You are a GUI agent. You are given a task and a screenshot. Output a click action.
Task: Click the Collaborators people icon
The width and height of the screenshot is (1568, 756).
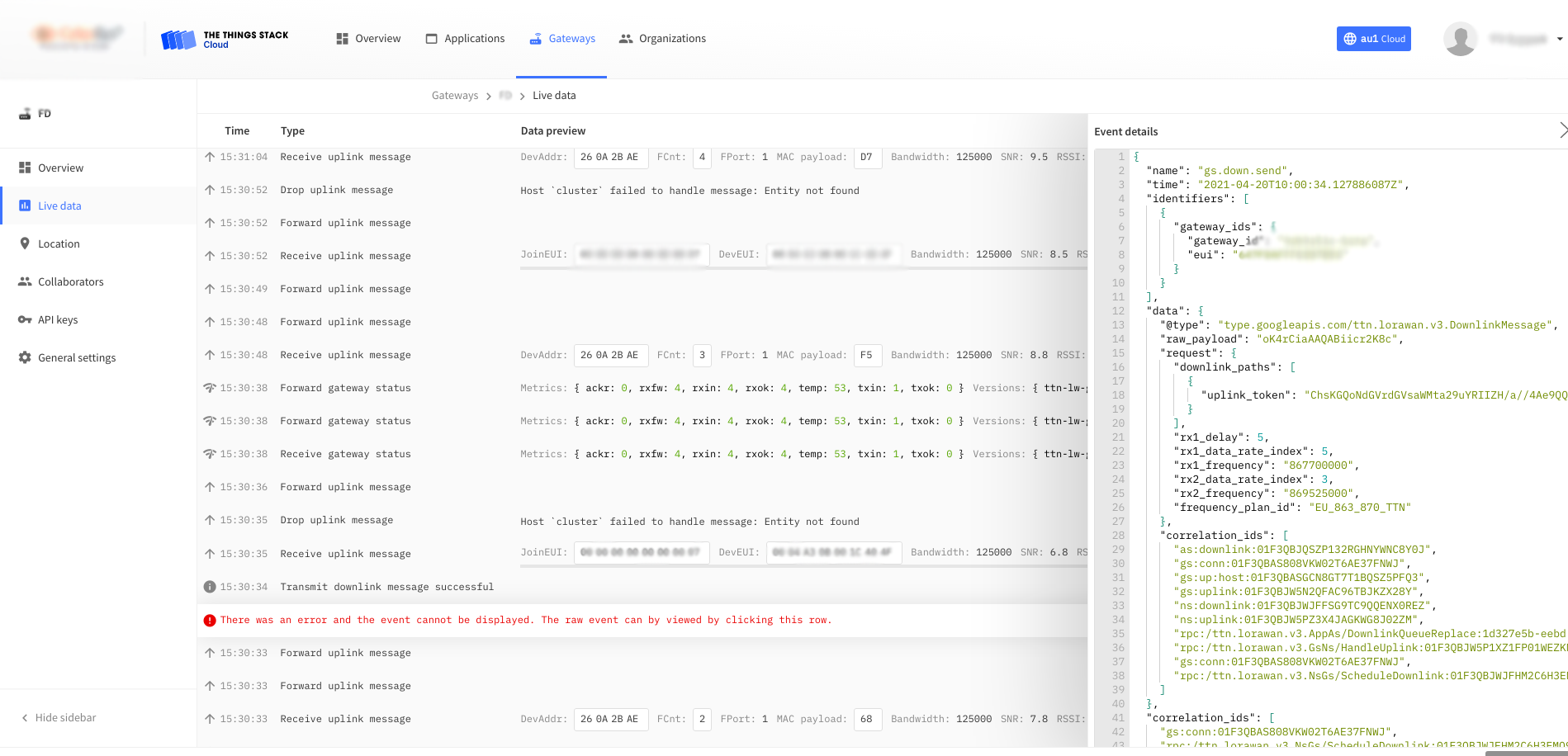pyautogui.click(x=26, y=281)
